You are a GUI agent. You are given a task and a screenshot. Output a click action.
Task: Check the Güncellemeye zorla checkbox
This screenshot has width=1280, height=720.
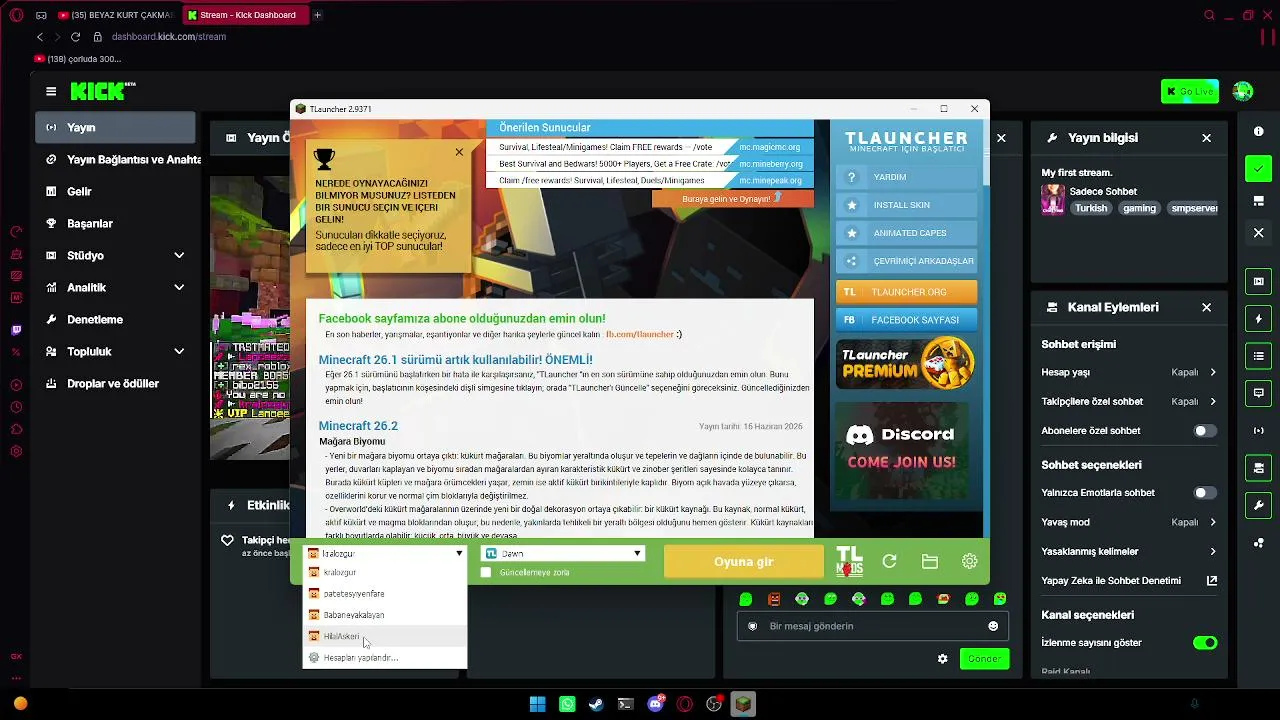point(486,573)
